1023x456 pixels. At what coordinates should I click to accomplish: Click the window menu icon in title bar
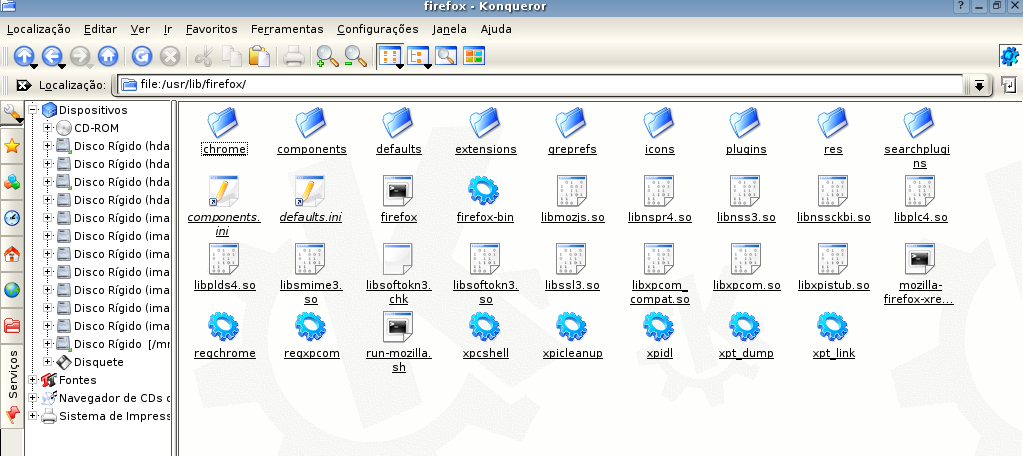click(8, 7)
